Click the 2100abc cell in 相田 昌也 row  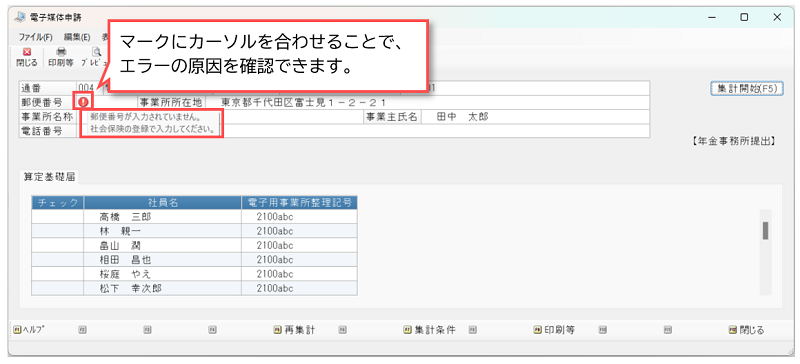(x=299, y=259)
